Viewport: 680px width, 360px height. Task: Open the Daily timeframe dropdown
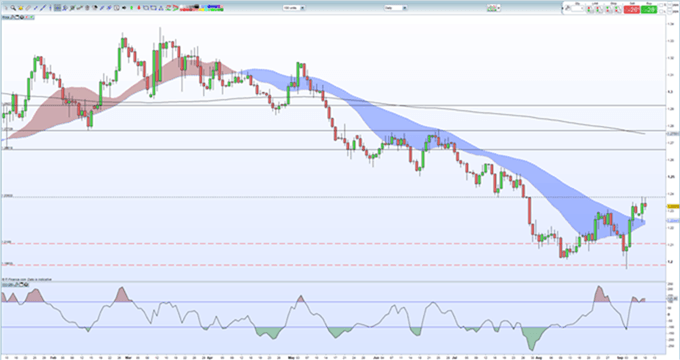click(x=396, y=8)
